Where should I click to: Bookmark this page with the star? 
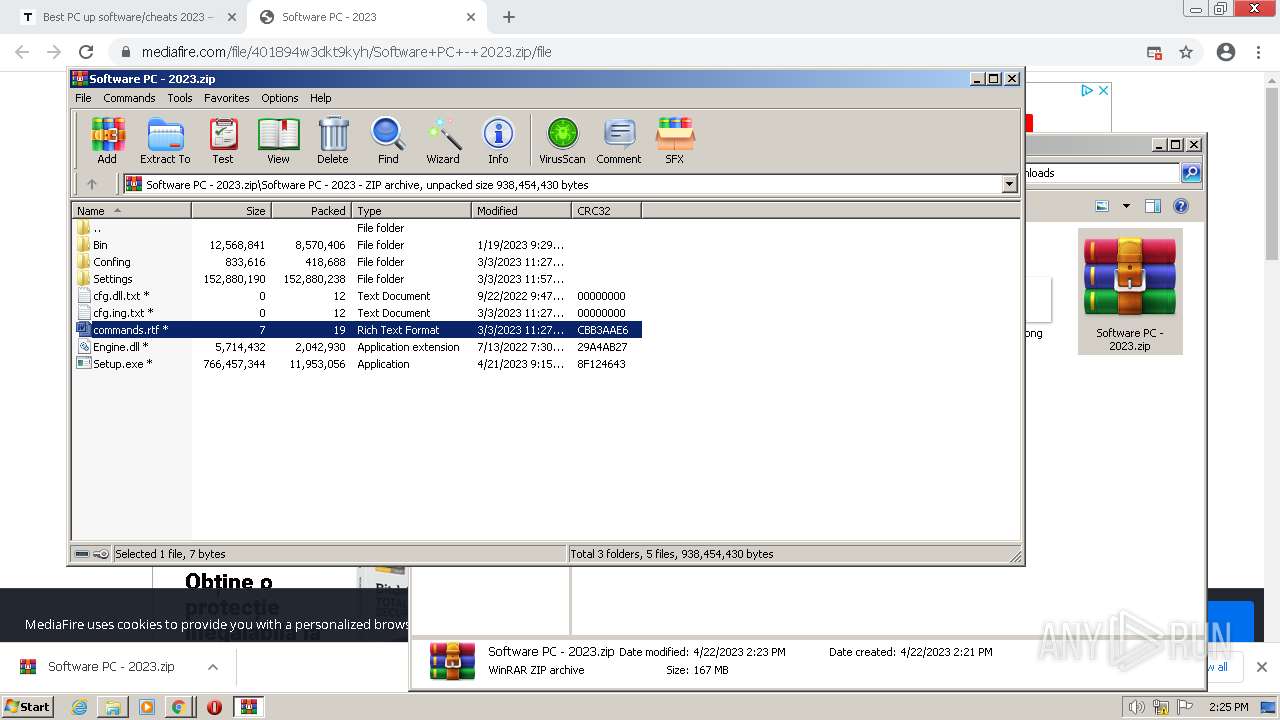pyautogui.click(x=1186, y=52)
